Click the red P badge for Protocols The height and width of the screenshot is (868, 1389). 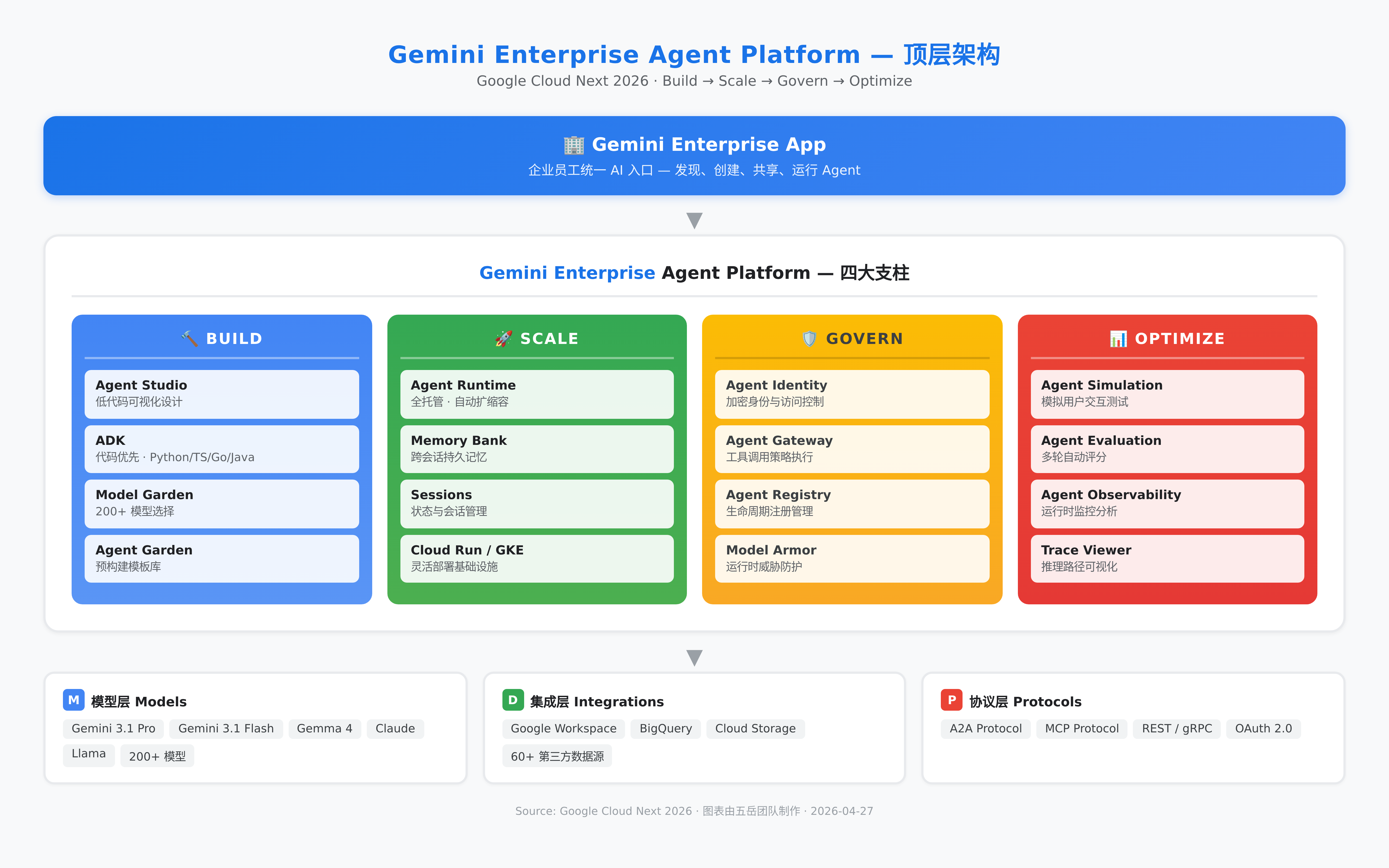click(x=952, y=700)
